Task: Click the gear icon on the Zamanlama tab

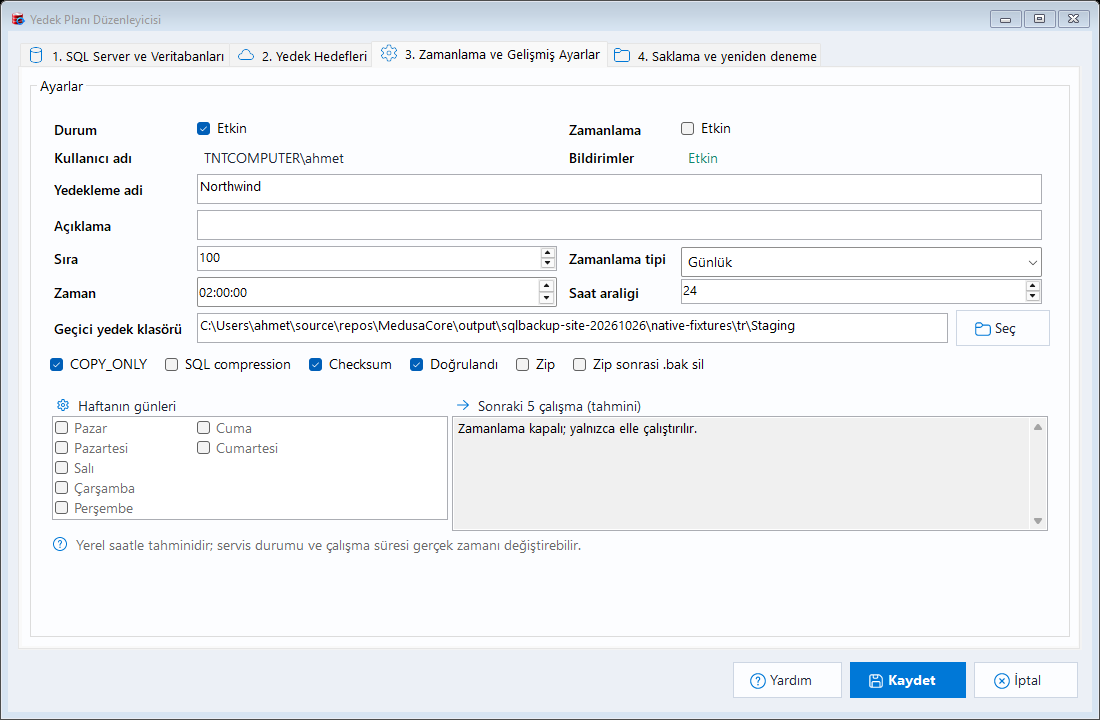Action: tap(389, 53)
